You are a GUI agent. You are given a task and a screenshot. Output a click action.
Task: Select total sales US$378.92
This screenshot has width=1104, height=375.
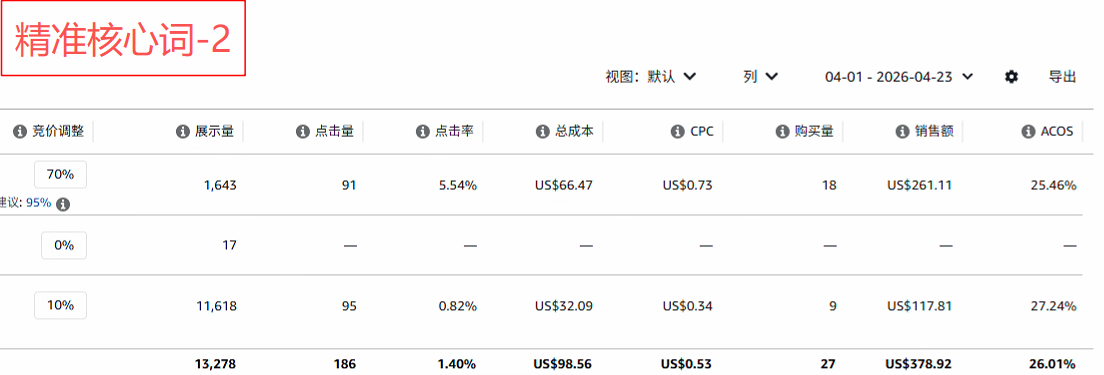coord(919,364)
